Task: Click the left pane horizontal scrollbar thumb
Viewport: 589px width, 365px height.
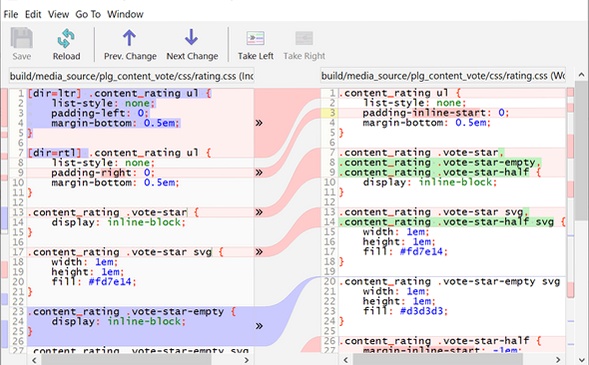Action: (x=126, y=360)
